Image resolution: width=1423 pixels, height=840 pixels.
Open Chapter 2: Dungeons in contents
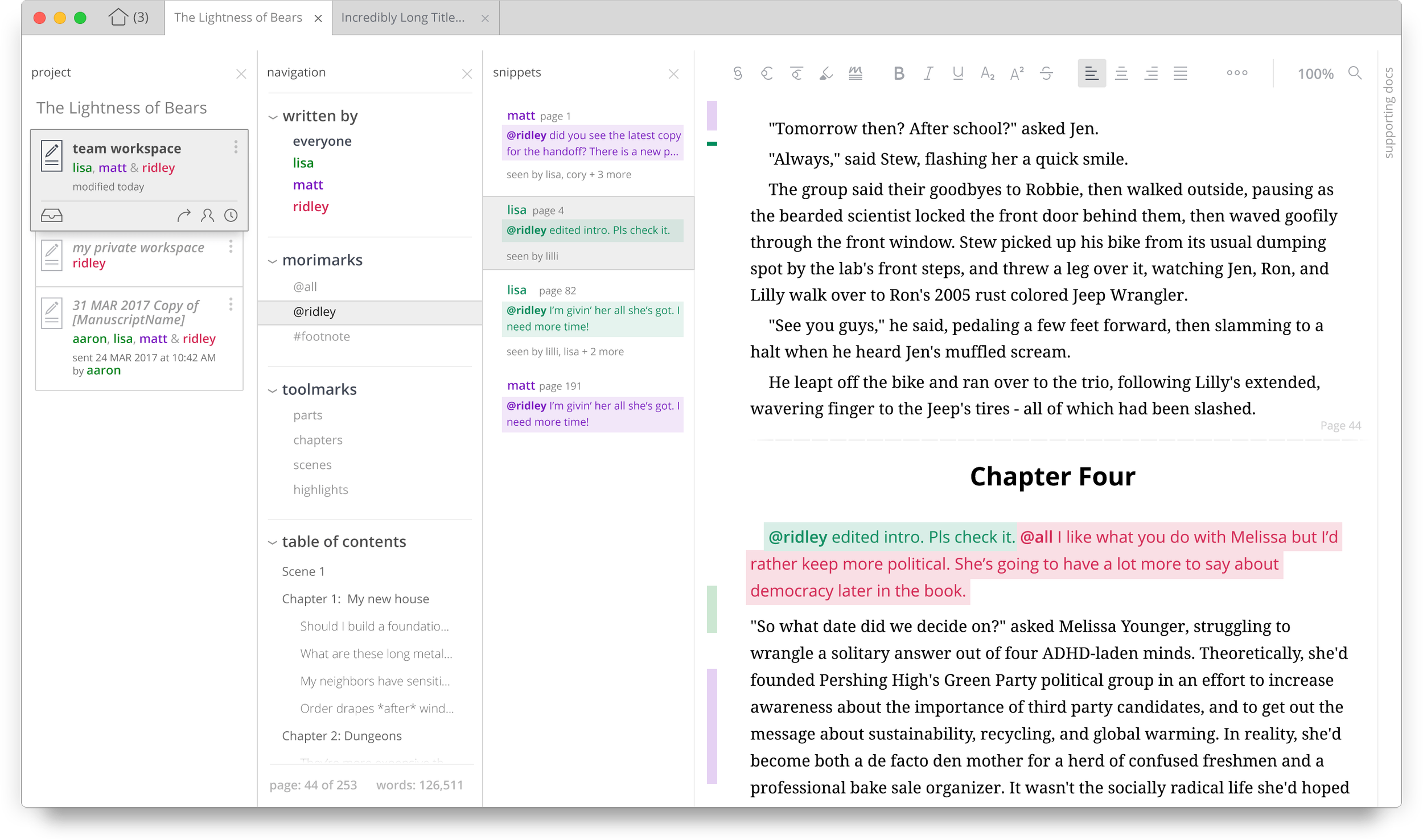(342, 736)
